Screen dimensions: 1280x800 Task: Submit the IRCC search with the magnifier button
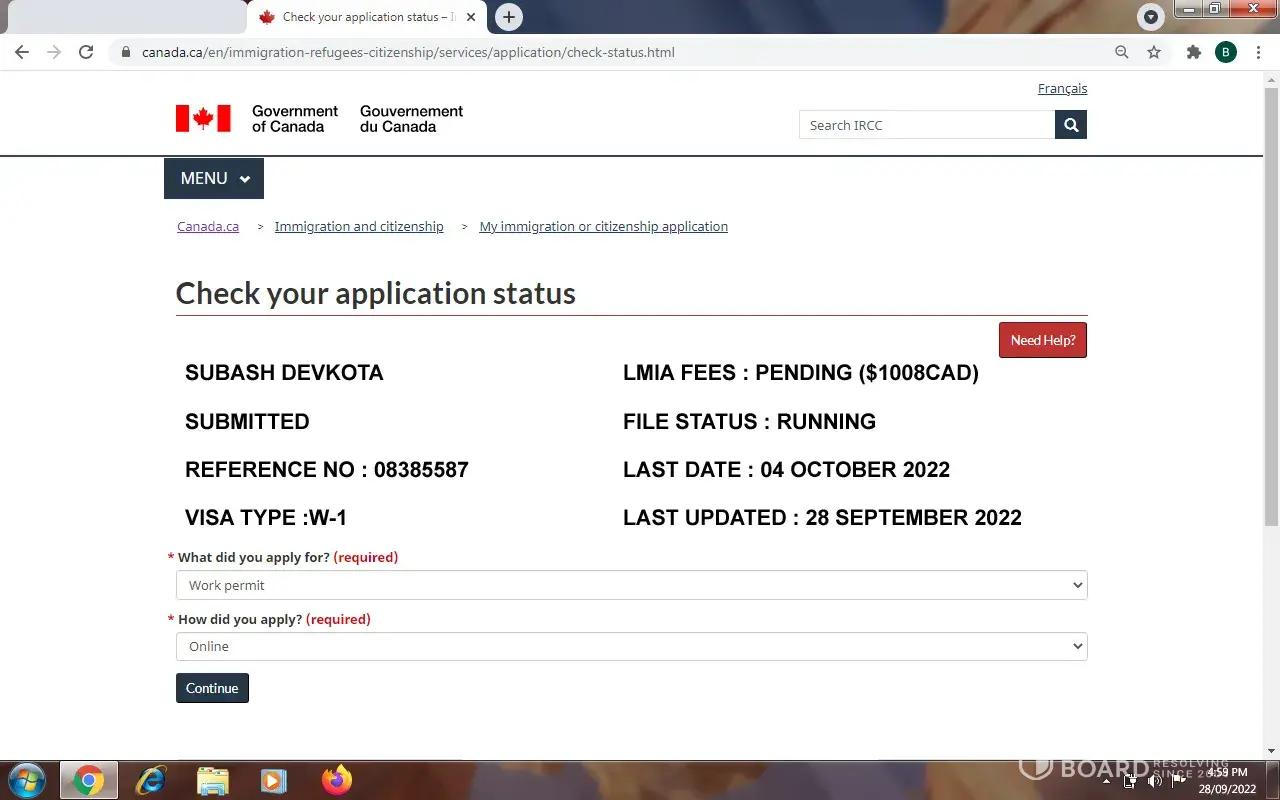click(x=1071, y=125)
